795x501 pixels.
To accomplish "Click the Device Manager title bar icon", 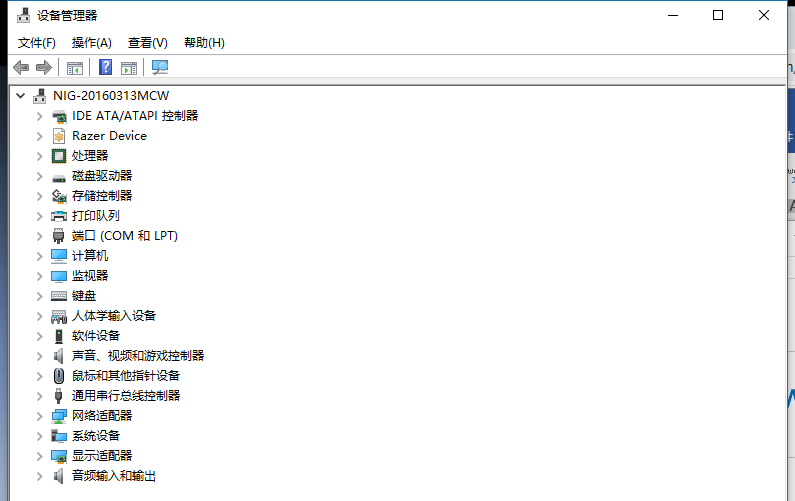I will click(23, 15).
